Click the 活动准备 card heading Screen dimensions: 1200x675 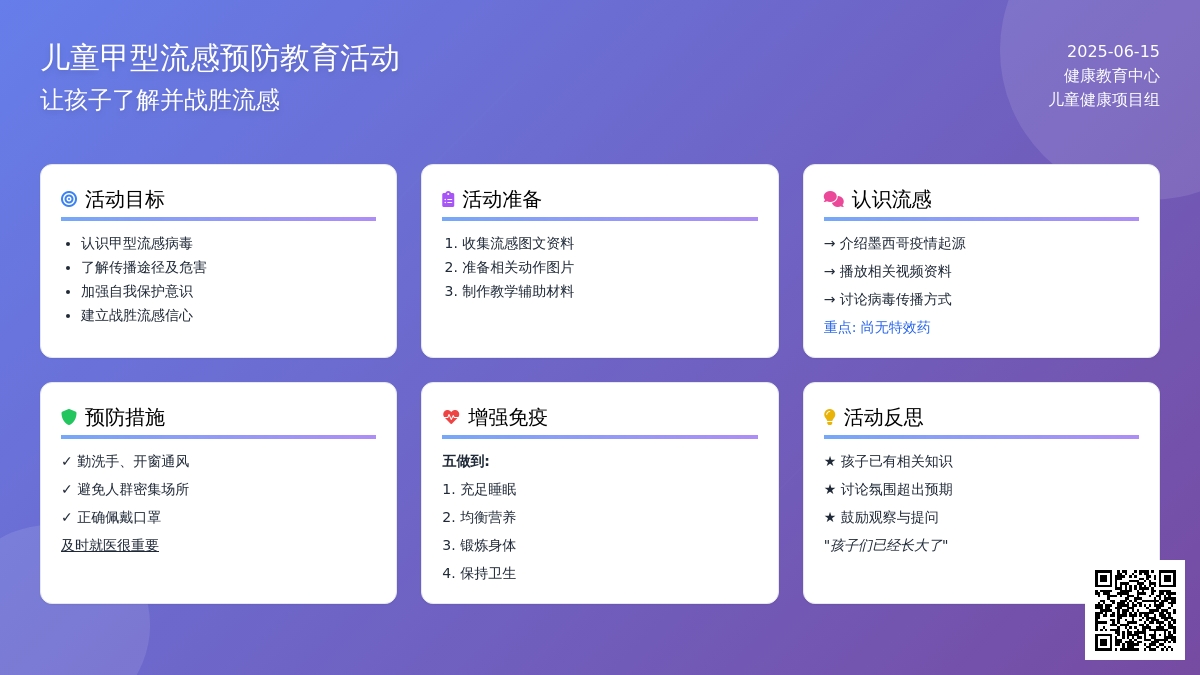502,199
